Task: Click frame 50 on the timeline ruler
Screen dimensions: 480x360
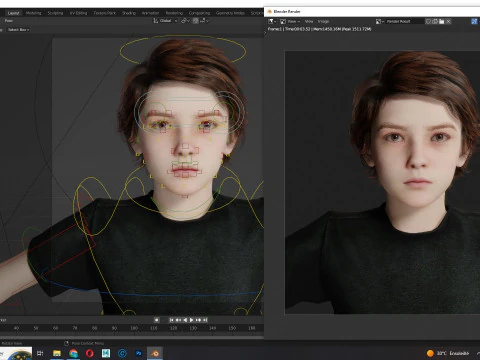Action: (36, 328)
